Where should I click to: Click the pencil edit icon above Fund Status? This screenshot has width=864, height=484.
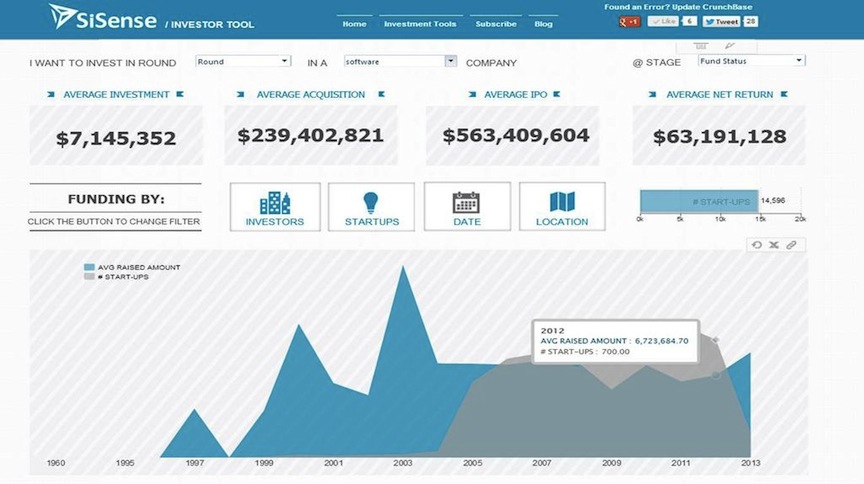click(730, 46)
